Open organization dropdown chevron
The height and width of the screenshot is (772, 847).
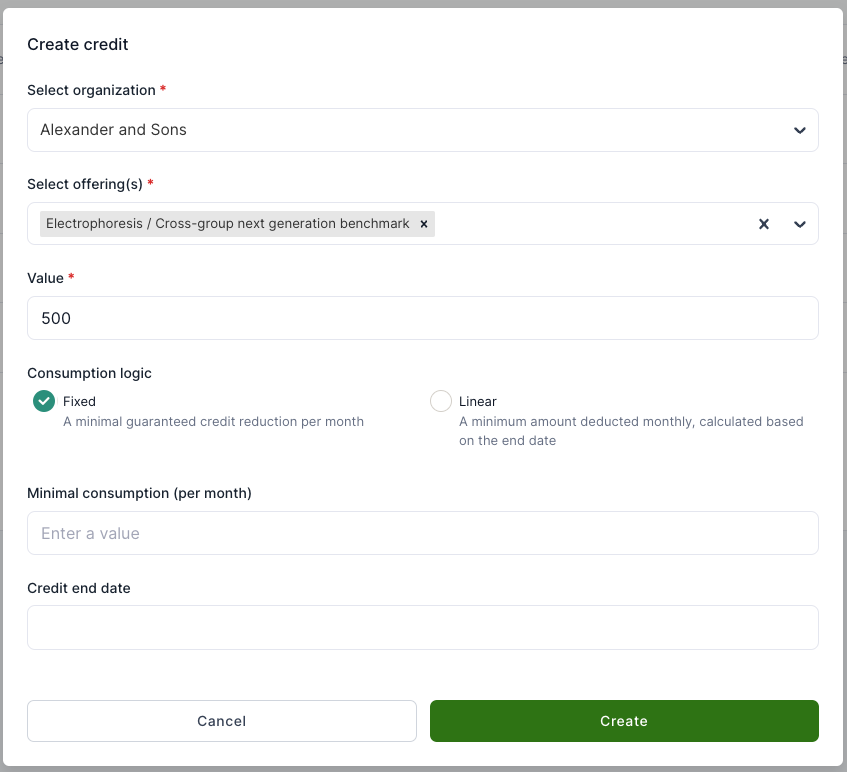pyautogui.click(x=800, y=130)
